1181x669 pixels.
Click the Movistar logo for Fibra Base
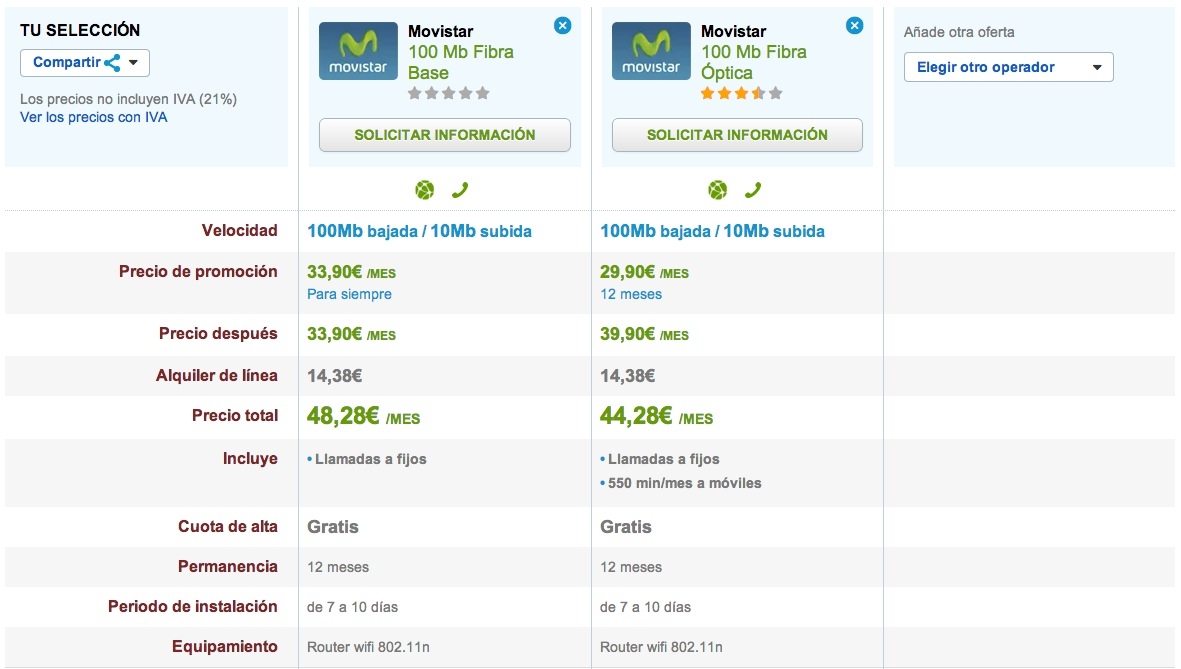[x=359, y=51]
